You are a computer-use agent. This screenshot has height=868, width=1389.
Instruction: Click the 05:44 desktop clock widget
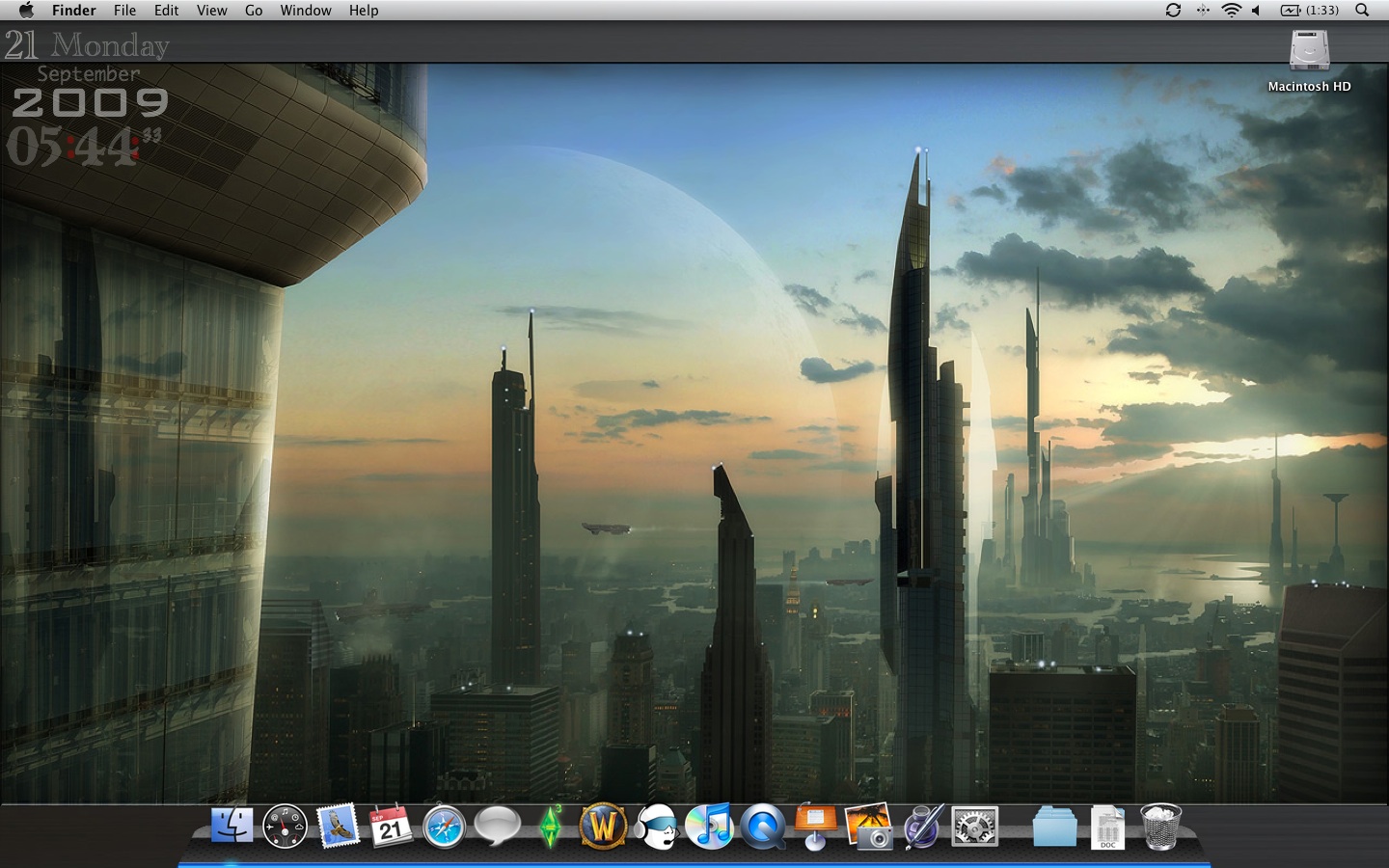[84, 147]
